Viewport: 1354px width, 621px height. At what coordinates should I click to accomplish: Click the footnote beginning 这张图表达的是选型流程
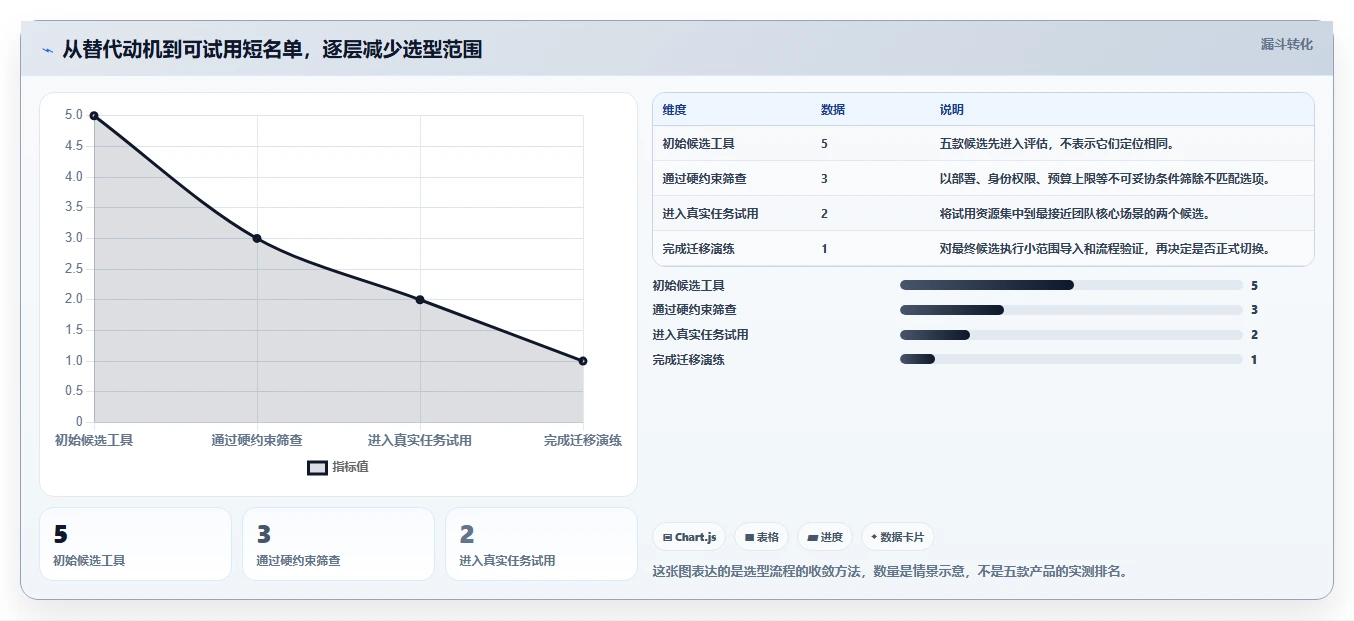click(x=889, y=572)
